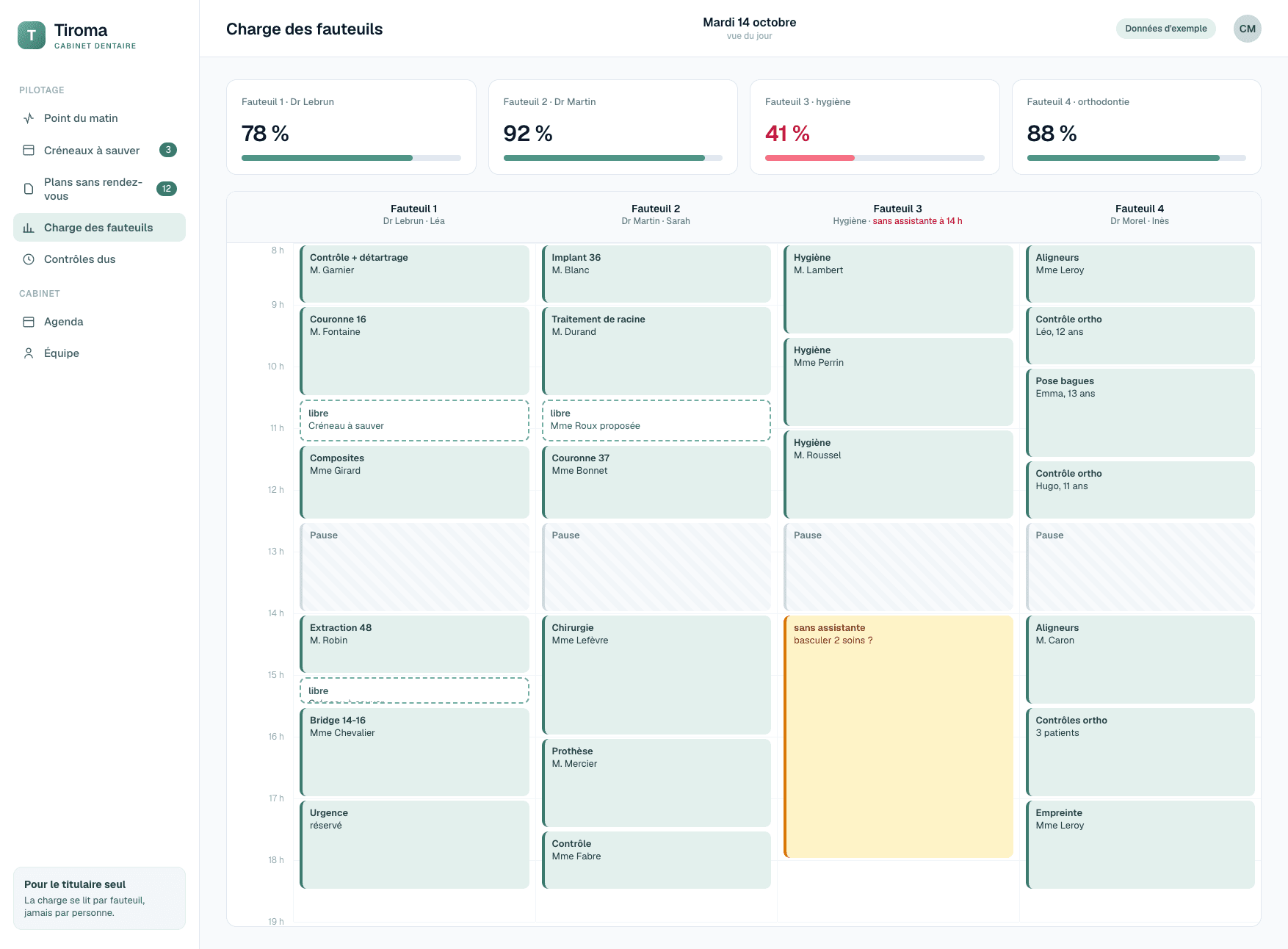Click the badge showing 12 plans
This screenshot has height=949, width=1288.
167,189
